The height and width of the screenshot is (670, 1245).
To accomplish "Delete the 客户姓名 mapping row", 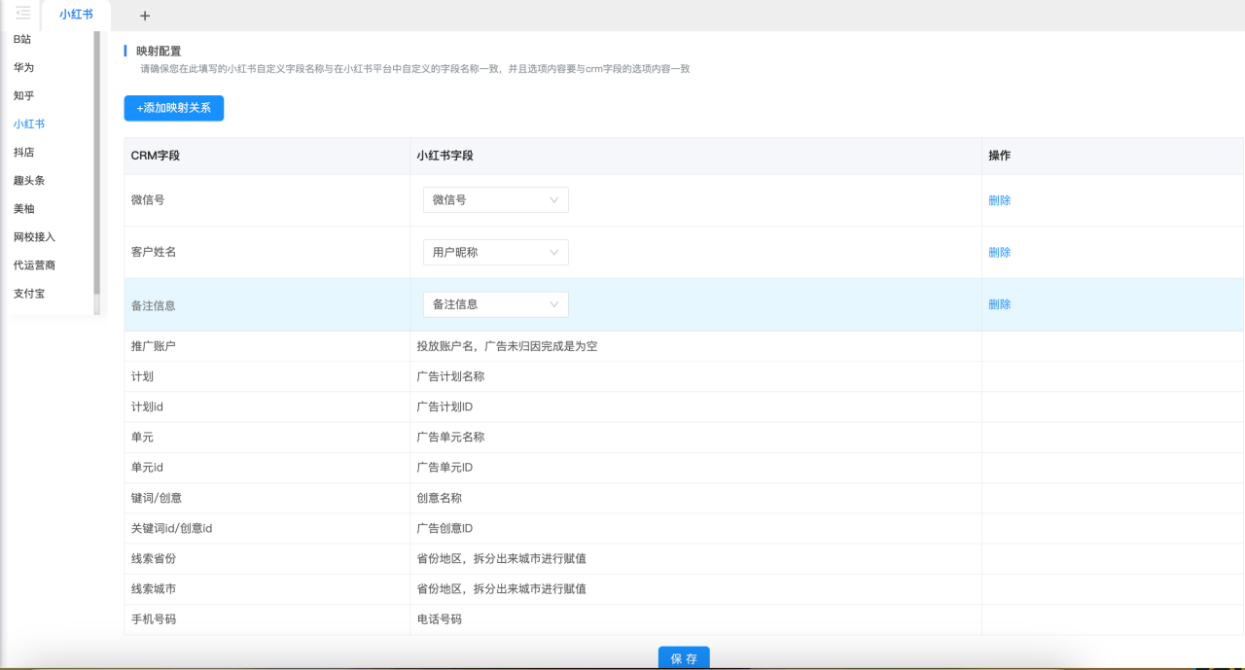I will (x=999, y=252).
